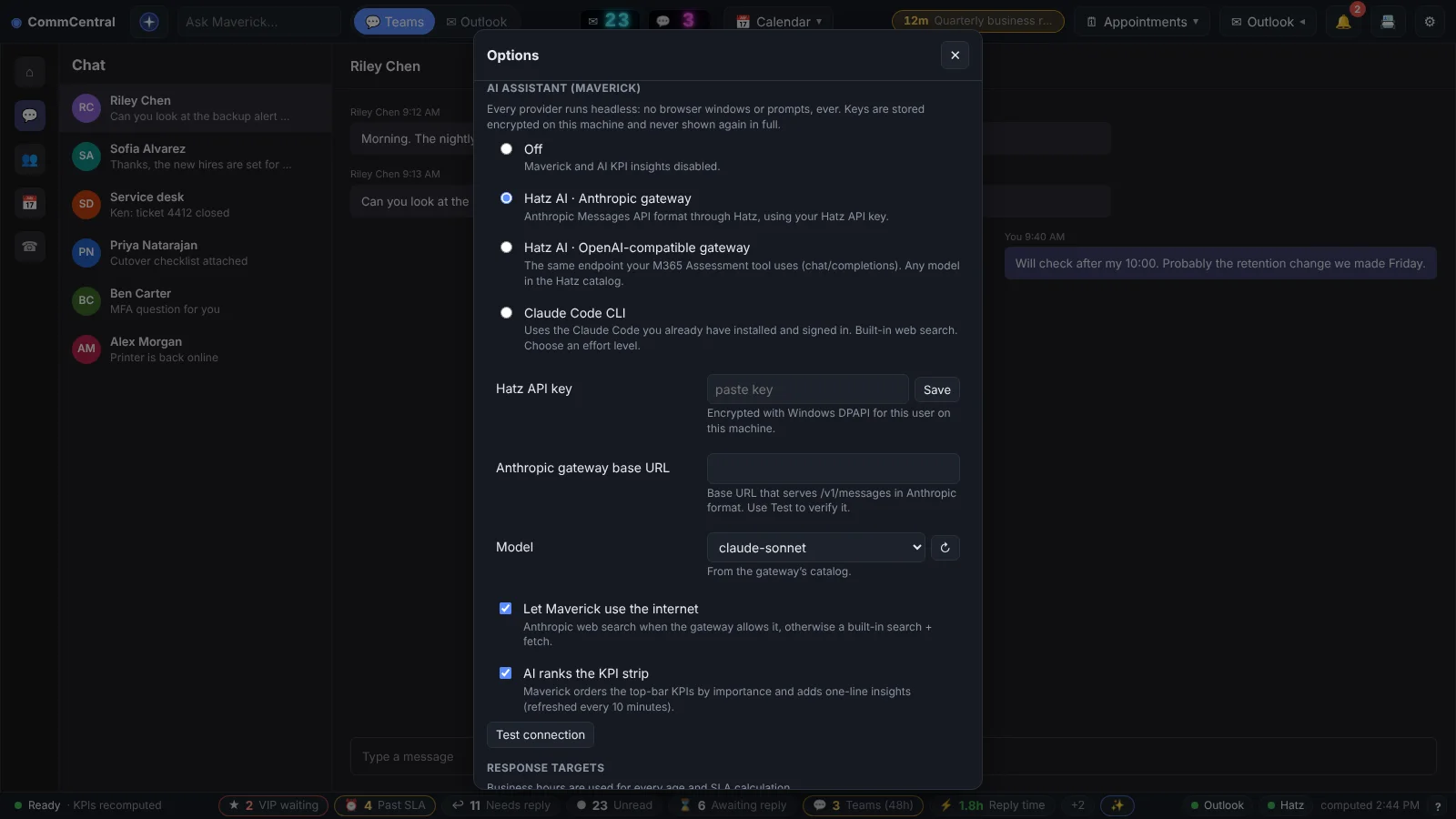Click the 23 Unread KPI
This screenshot has width=1456, height=819.
tap(614, 805)
